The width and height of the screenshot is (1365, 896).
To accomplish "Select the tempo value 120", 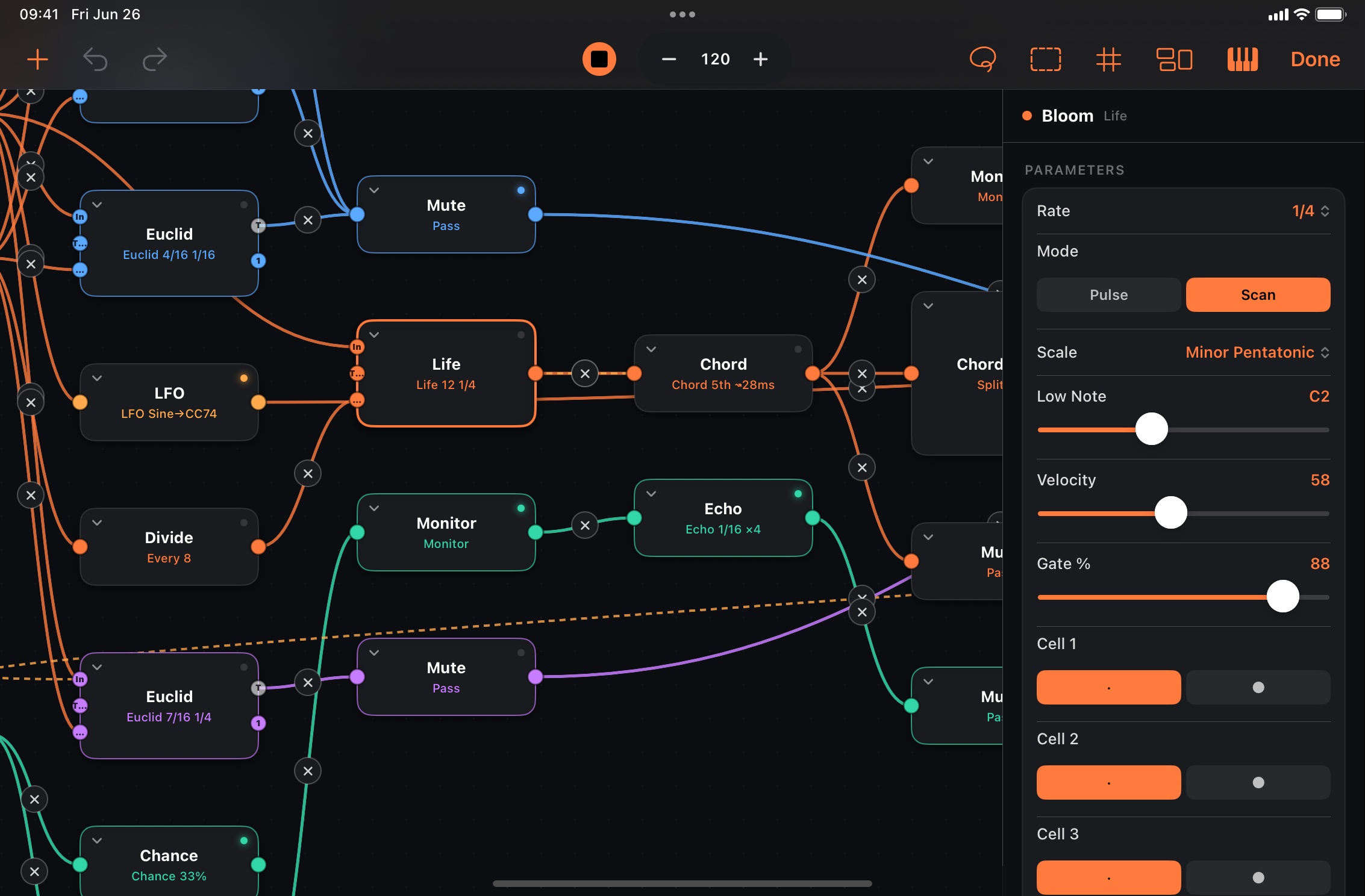I will pyautogui.click(x=715, y=59).
